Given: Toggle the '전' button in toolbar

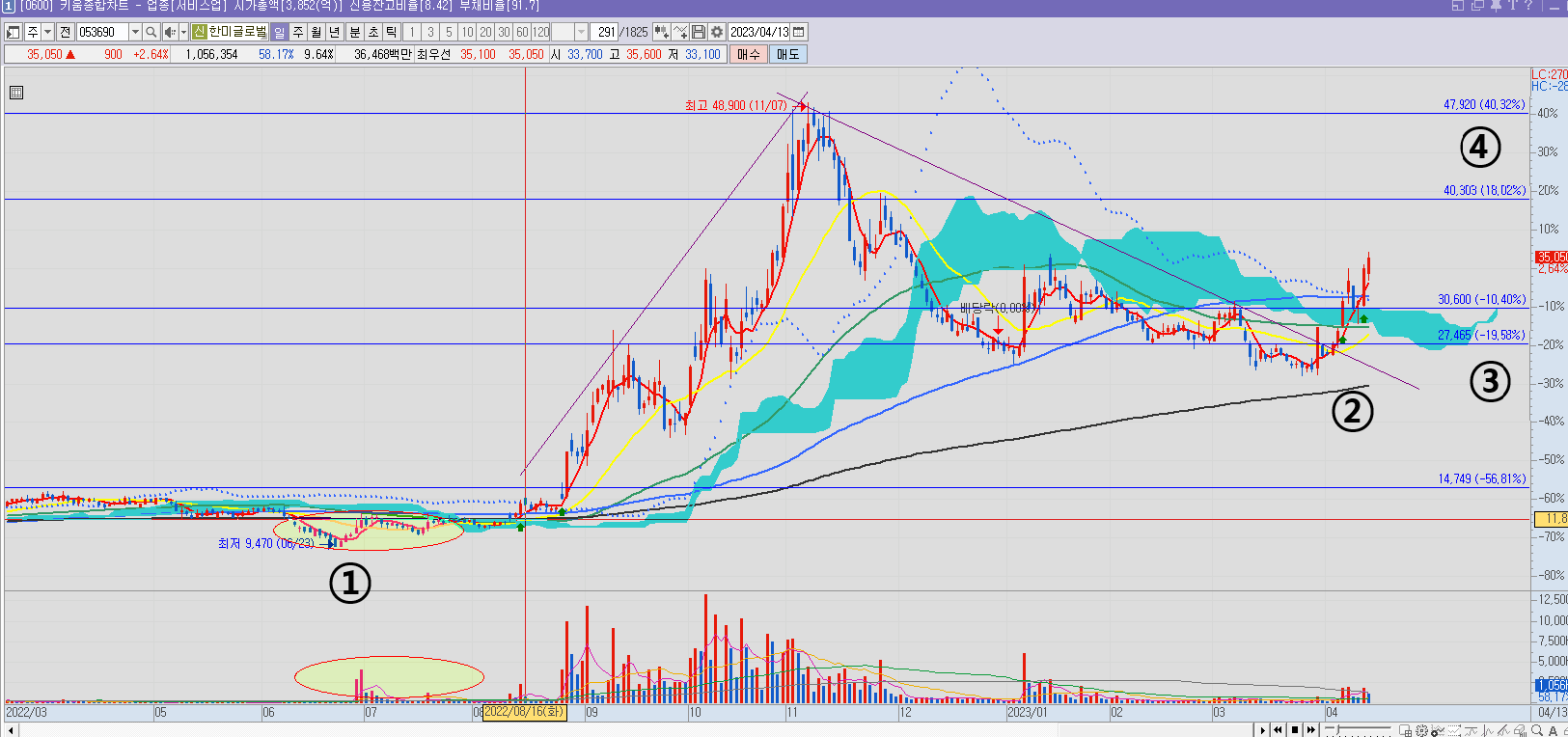Looking at the screenshot, I should click(x=65, y=32).
